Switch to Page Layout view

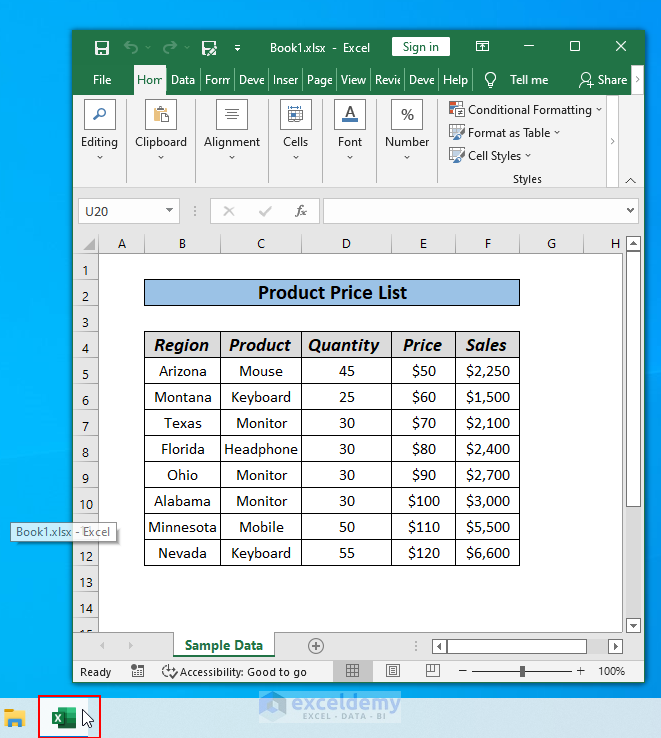[x=393, y=671]
